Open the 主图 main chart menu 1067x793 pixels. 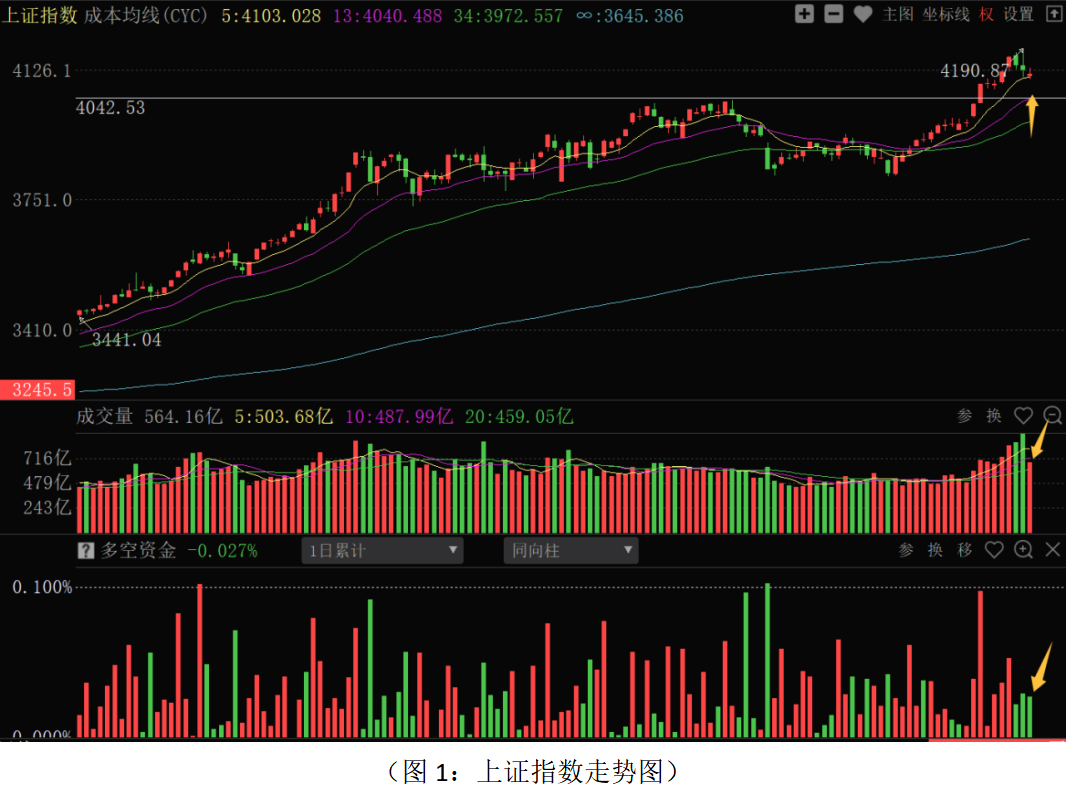899,14
